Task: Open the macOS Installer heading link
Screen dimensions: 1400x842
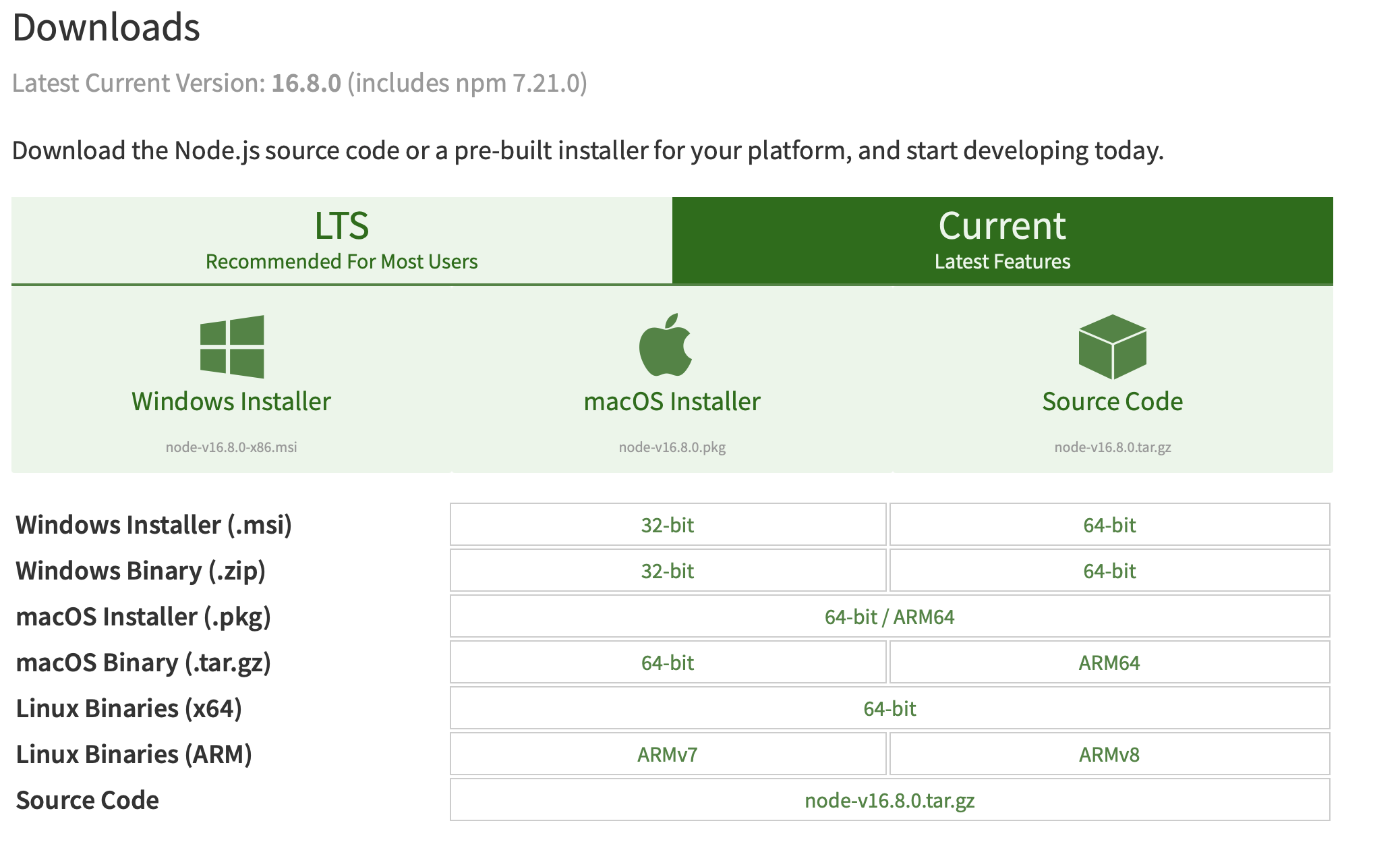Action: pos(672,401)
